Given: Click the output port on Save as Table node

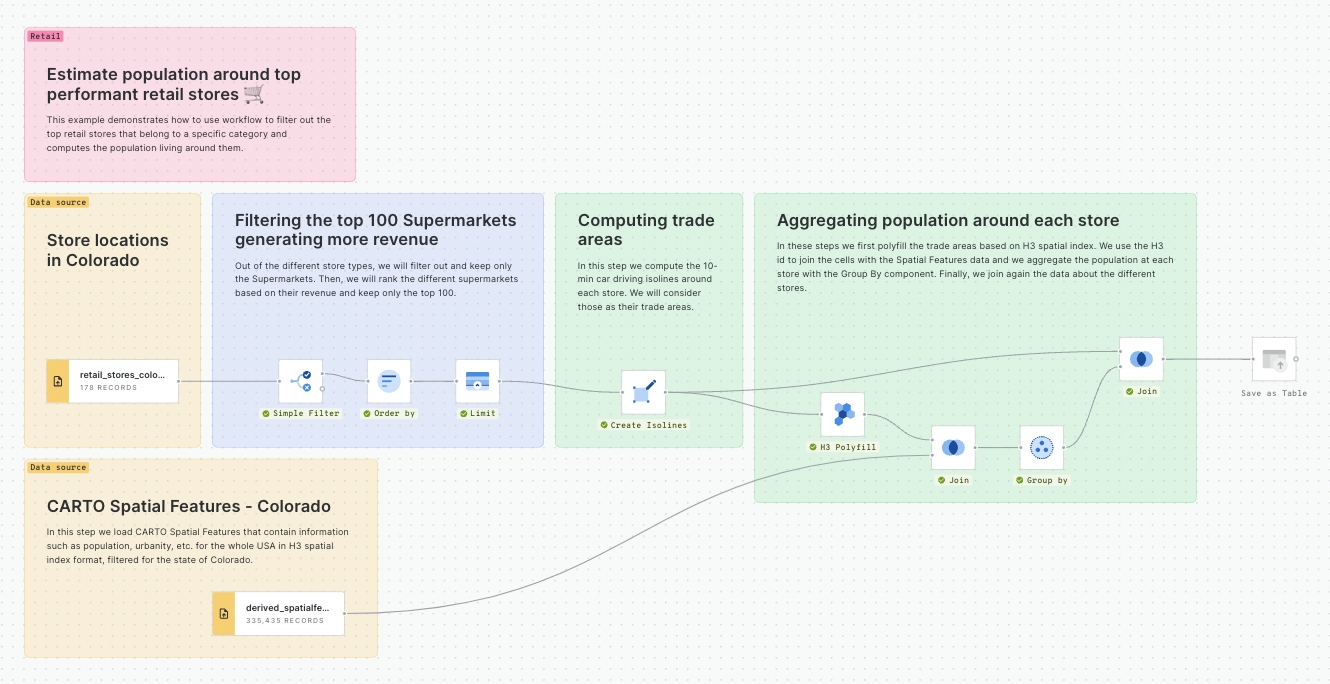Looking at the screenshot, I should pyautogui.click(x=1296, y=359).
